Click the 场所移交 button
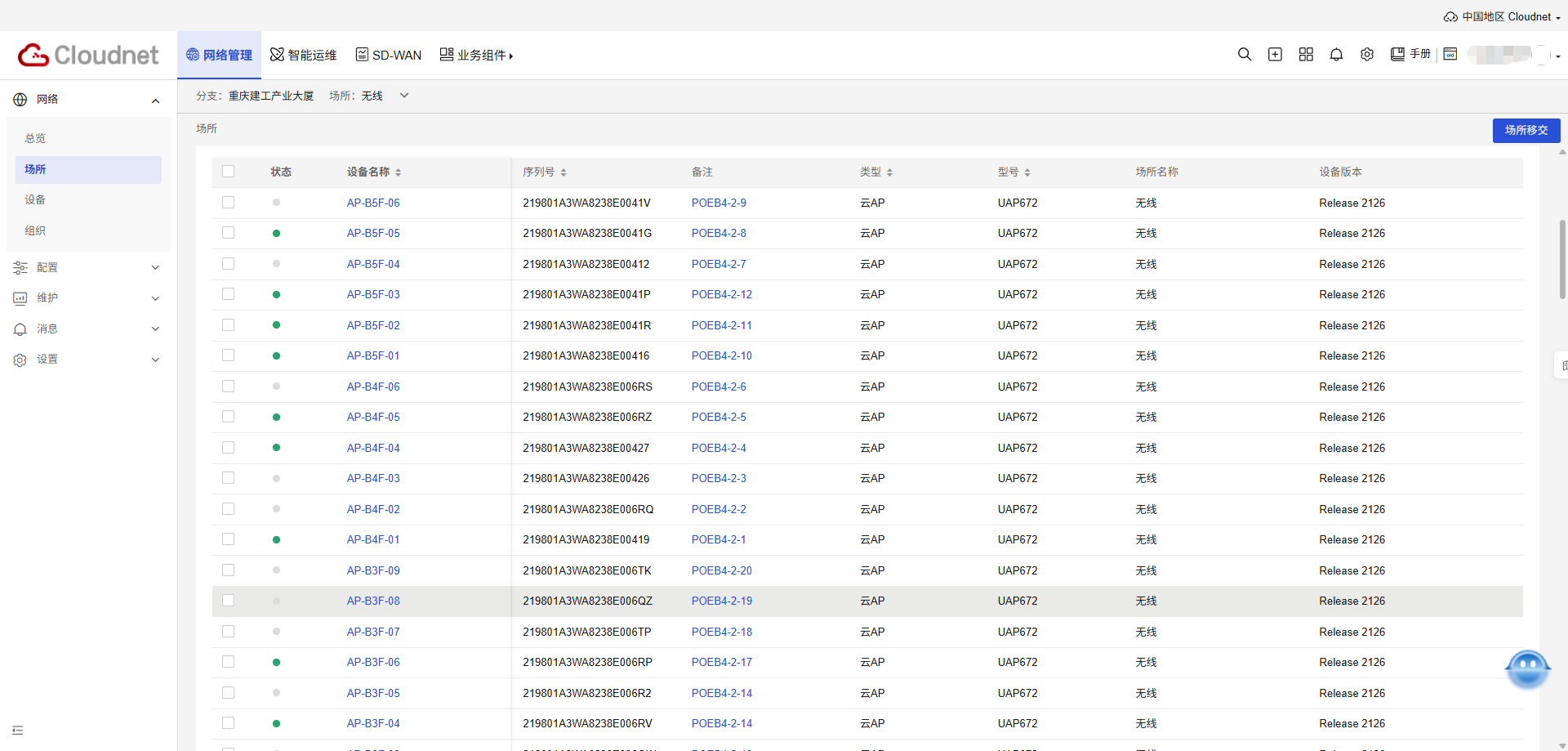The image size is (1568, 751). tap(1526, 130)
